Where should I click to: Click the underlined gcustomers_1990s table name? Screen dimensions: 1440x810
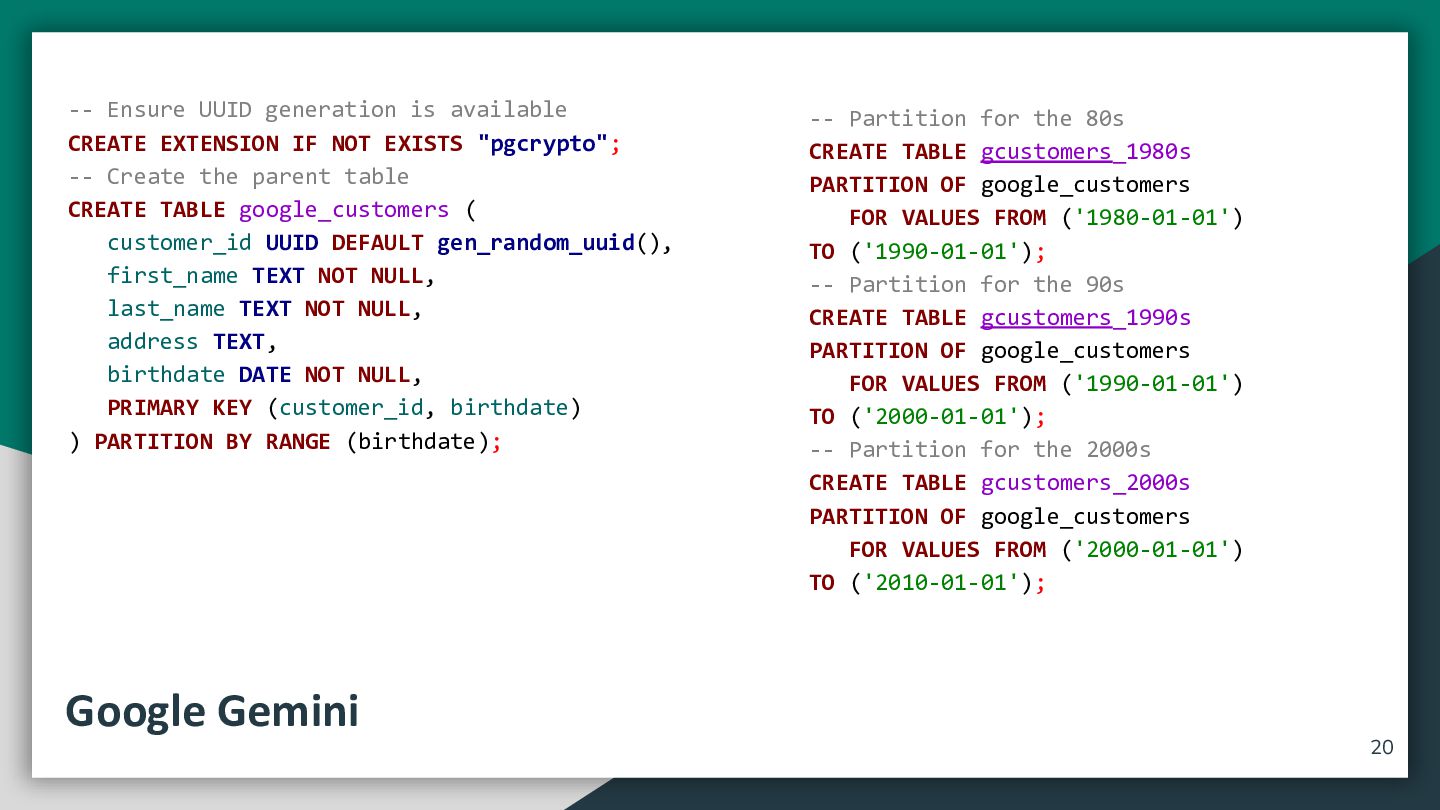coord(1085,318)
